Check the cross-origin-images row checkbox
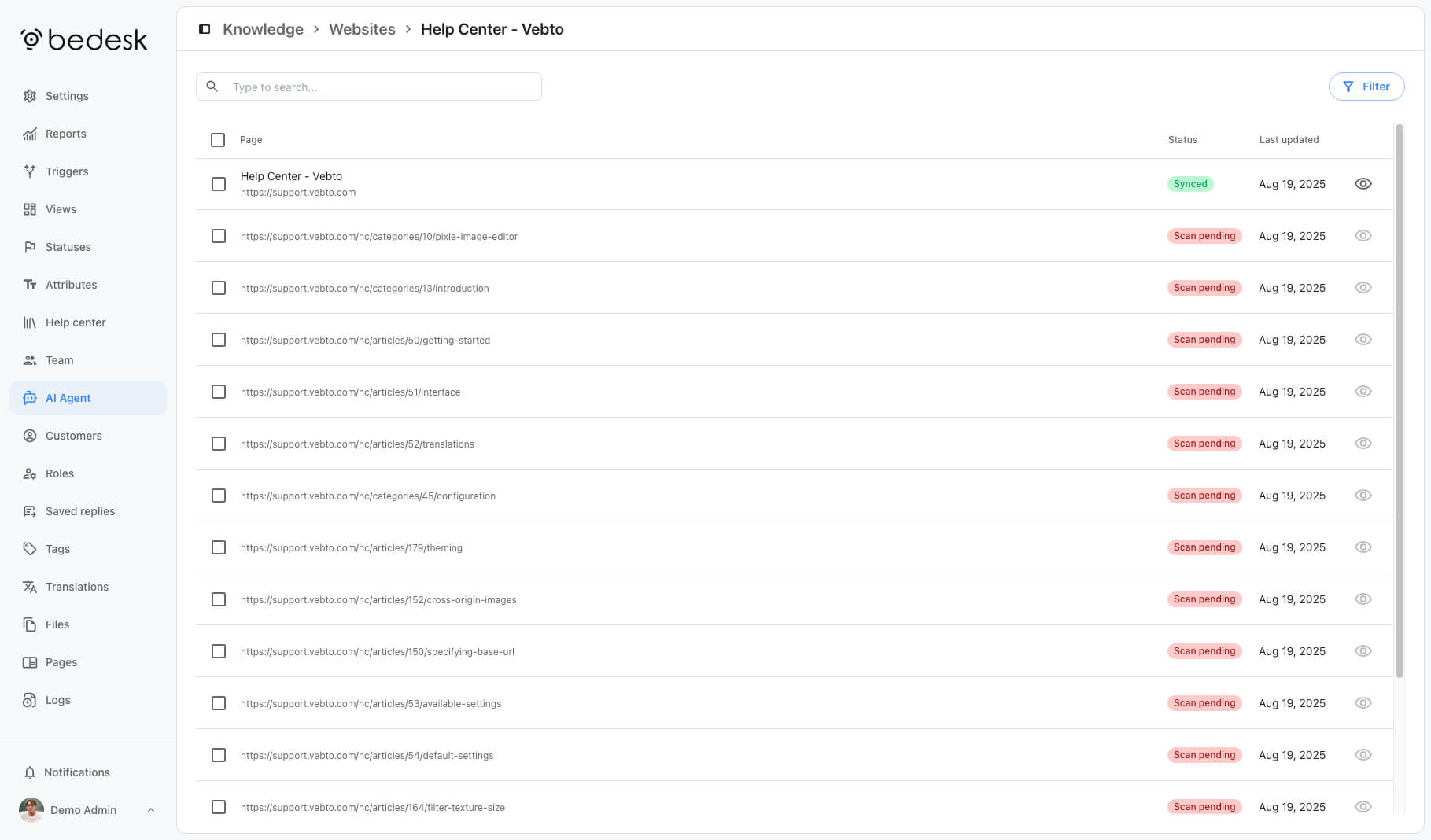1431x840 pixels. point(219,599)
